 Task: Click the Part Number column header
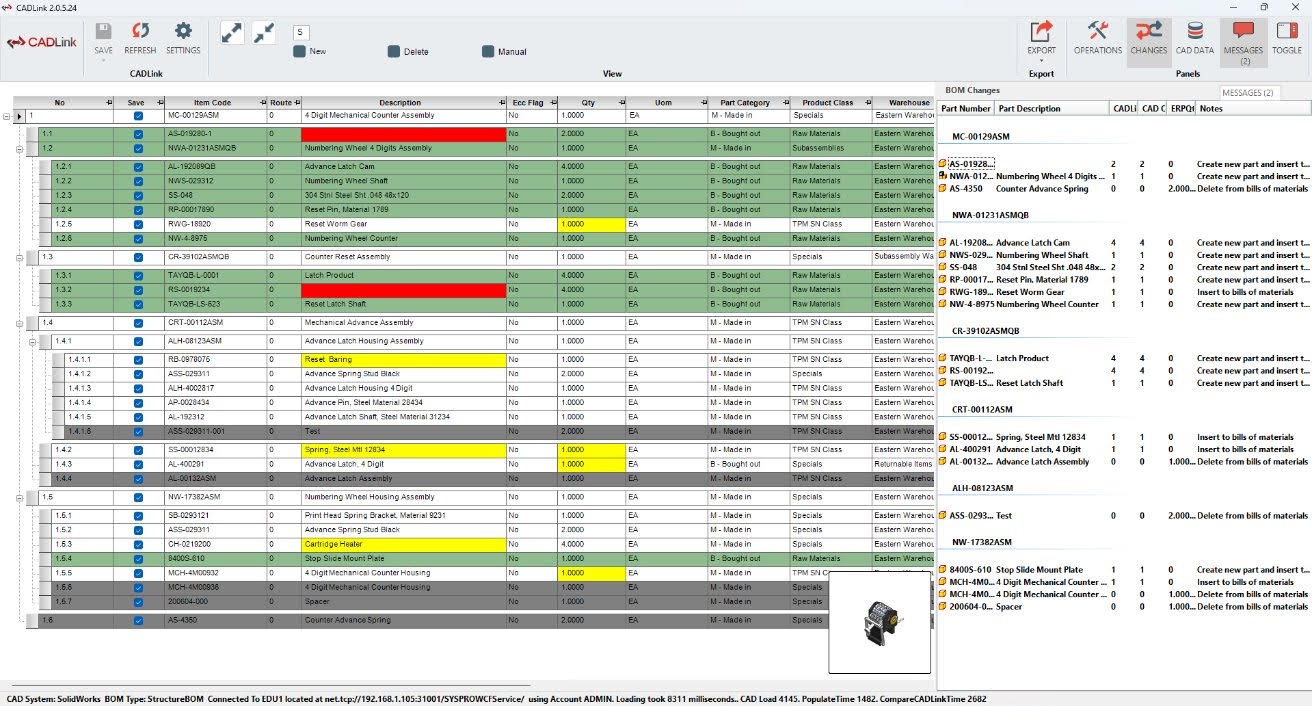[x=964, y=107]
